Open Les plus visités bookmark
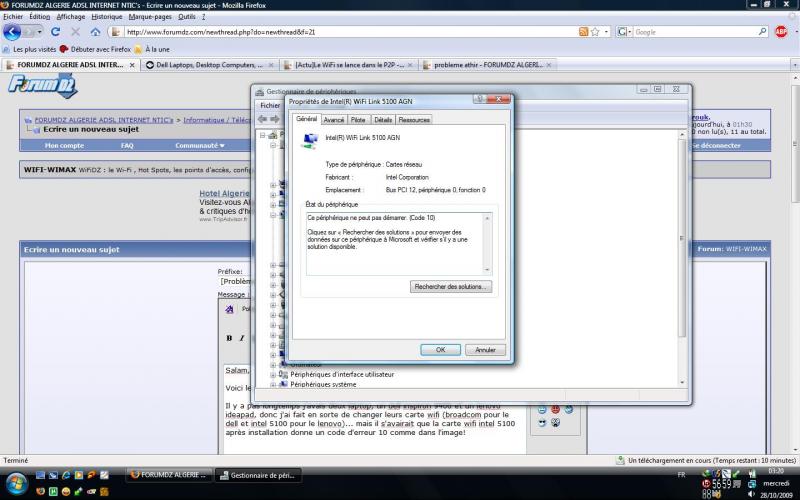Viewport: 800px width, 500px height. coord(30,49)
